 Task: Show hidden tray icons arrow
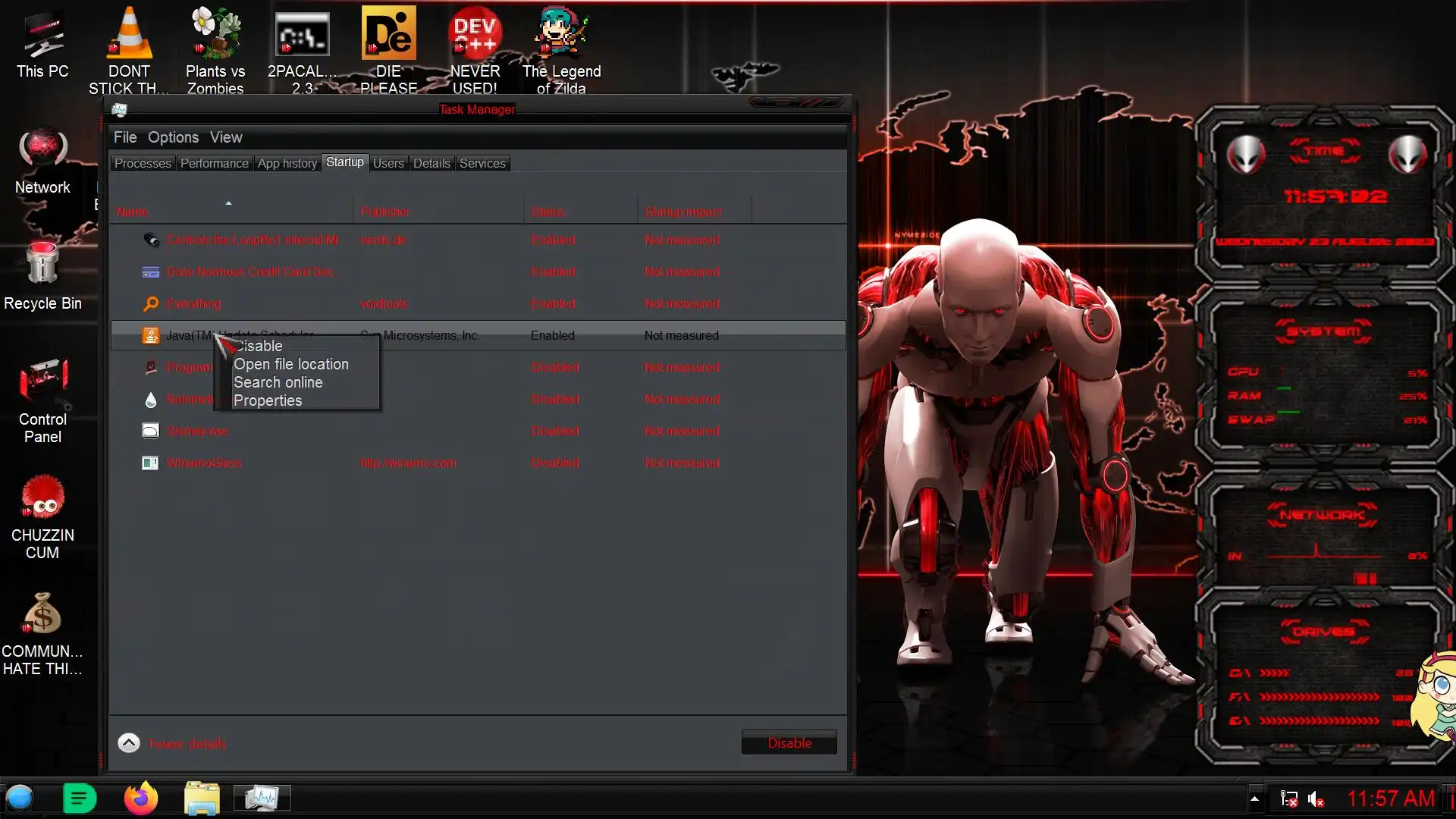[1254, 799]
